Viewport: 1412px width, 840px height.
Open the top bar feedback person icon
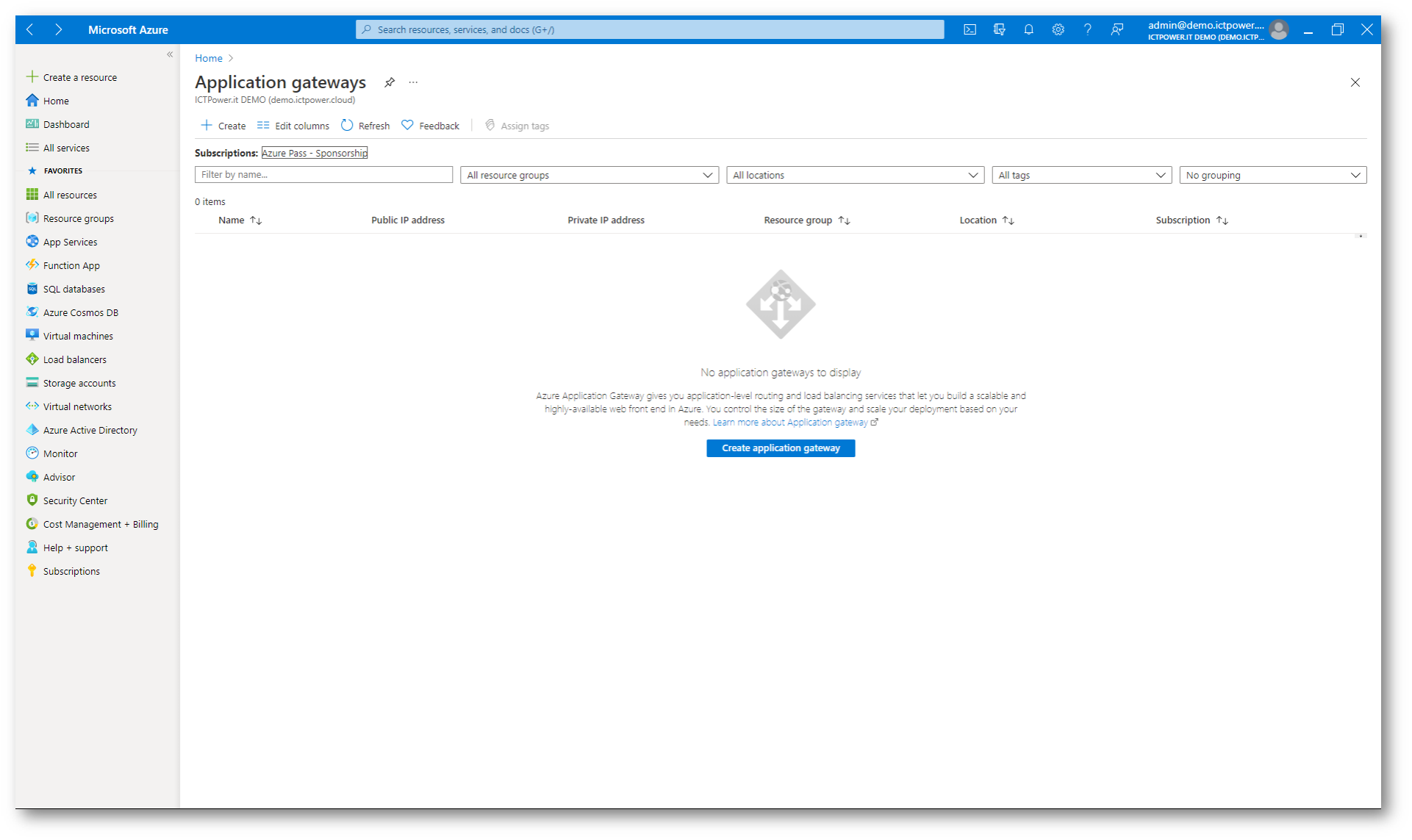click(x=1117, y=29)
